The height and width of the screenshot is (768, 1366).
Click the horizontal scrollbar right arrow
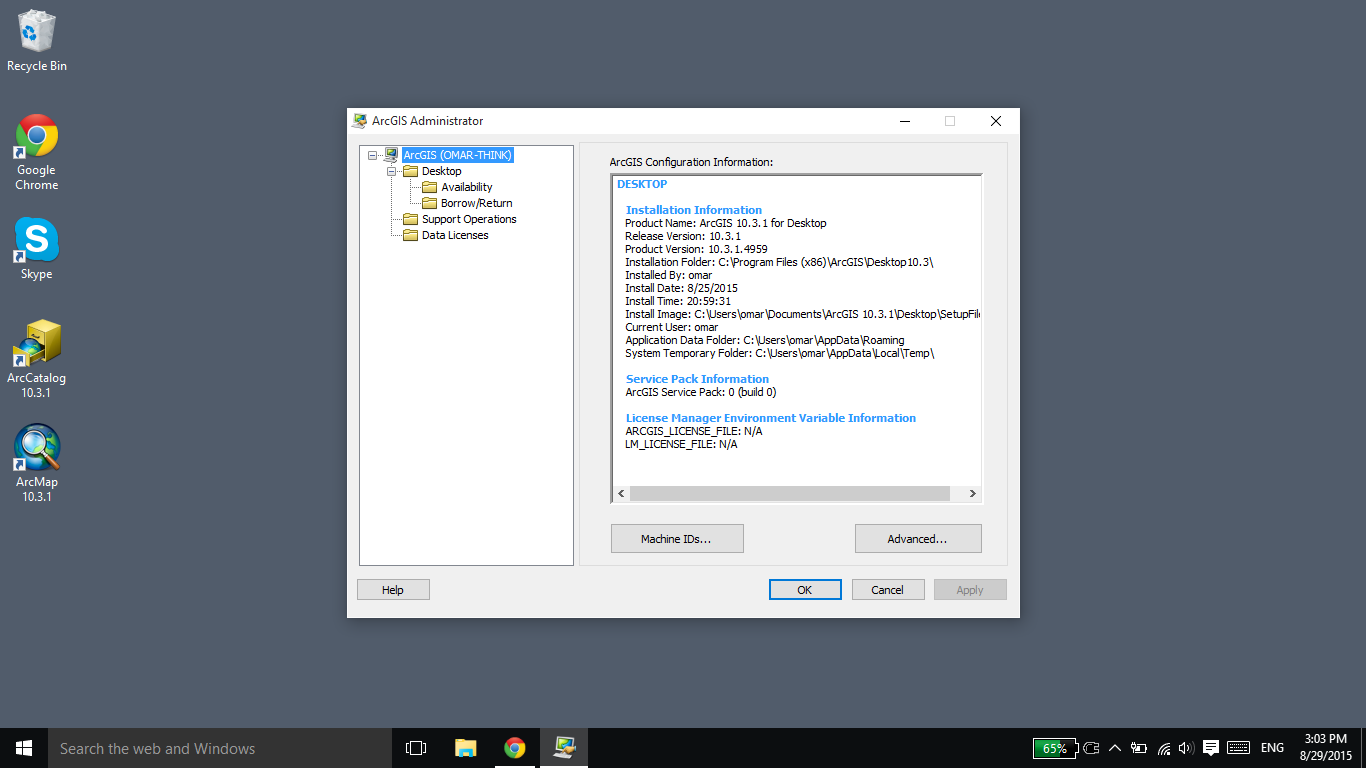(972, 494)
